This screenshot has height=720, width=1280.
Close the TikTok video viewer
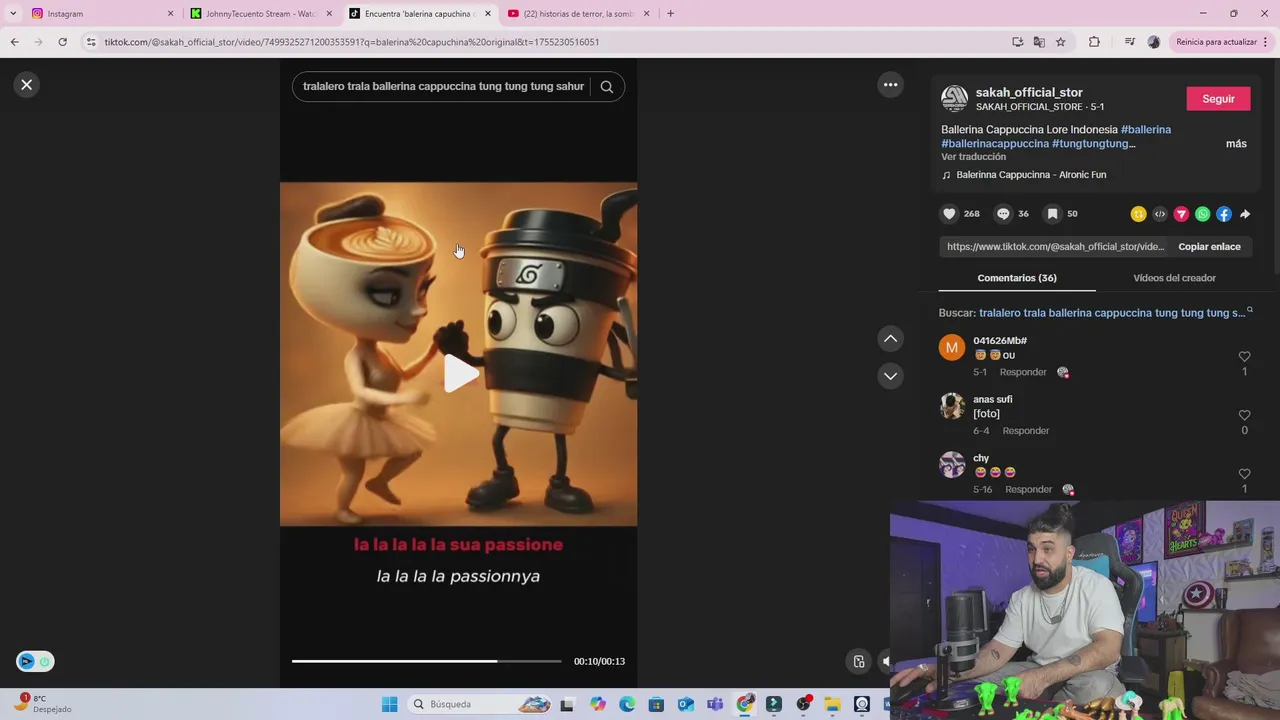click(x=27, y=85)
